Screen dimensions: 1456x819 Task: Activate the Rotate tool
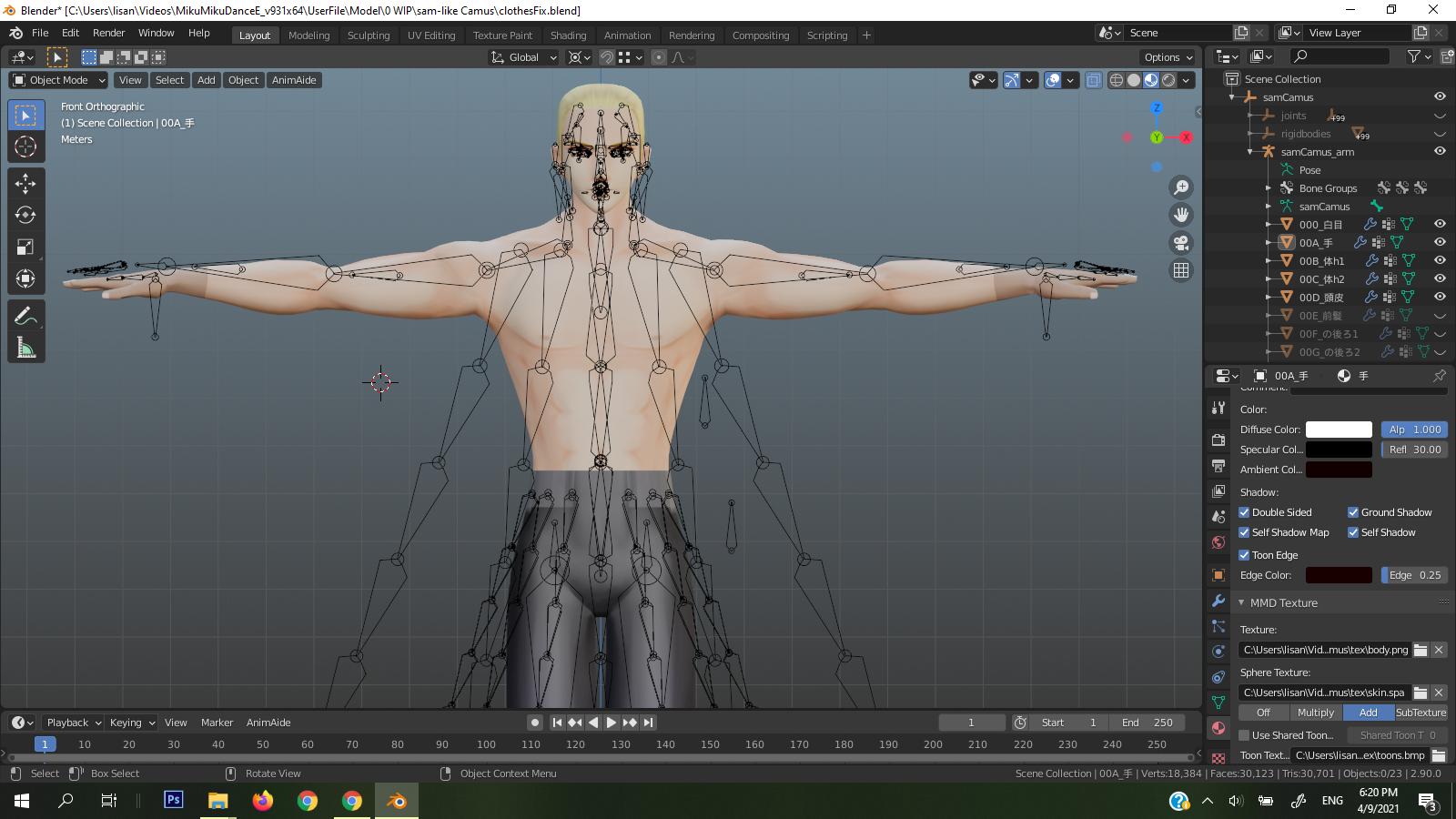coord(25,216)
